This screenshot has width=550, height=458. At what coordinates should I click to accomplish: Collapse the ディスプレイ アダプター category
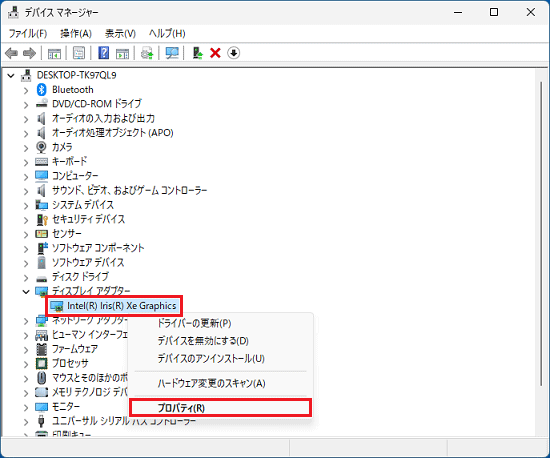pyautogui.click(x=26, y=291)
